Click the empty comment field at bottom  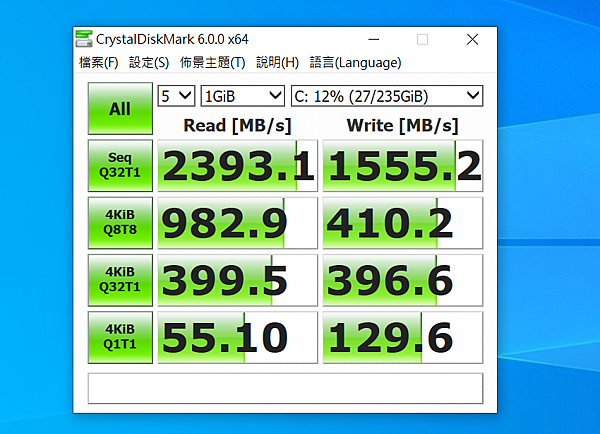285,388
